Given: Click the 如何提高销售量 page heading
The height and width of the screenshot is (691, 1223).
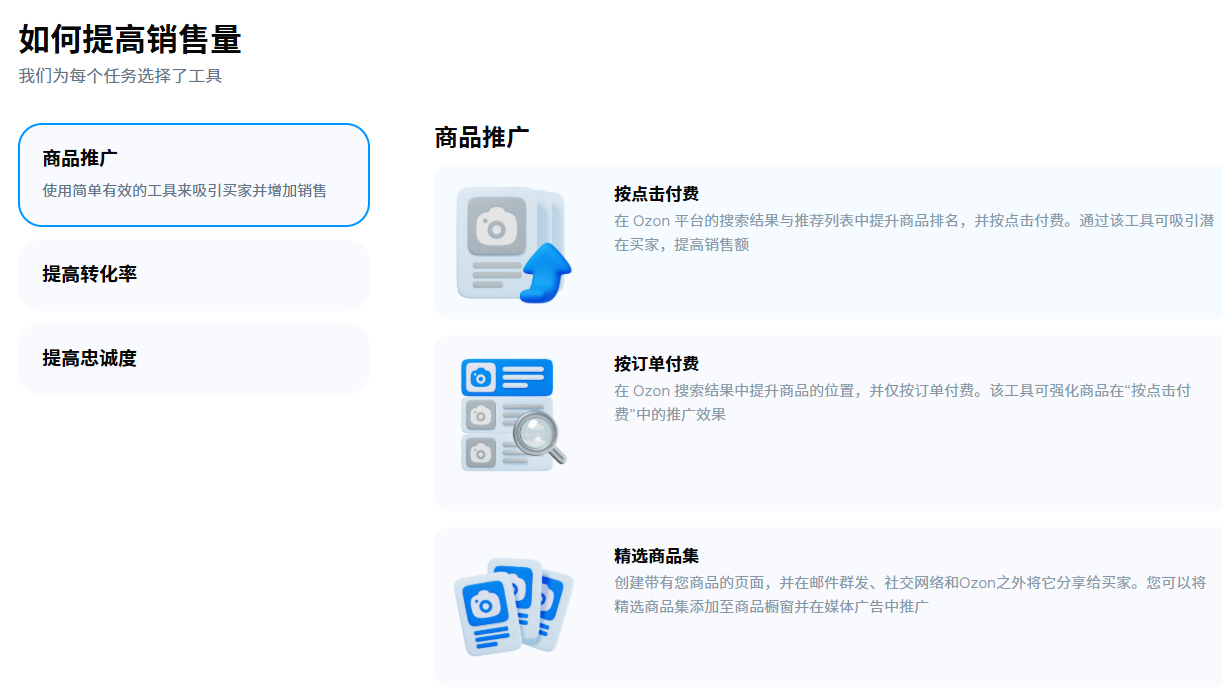Looking at the screenshot, I should (x=130, y=40).
